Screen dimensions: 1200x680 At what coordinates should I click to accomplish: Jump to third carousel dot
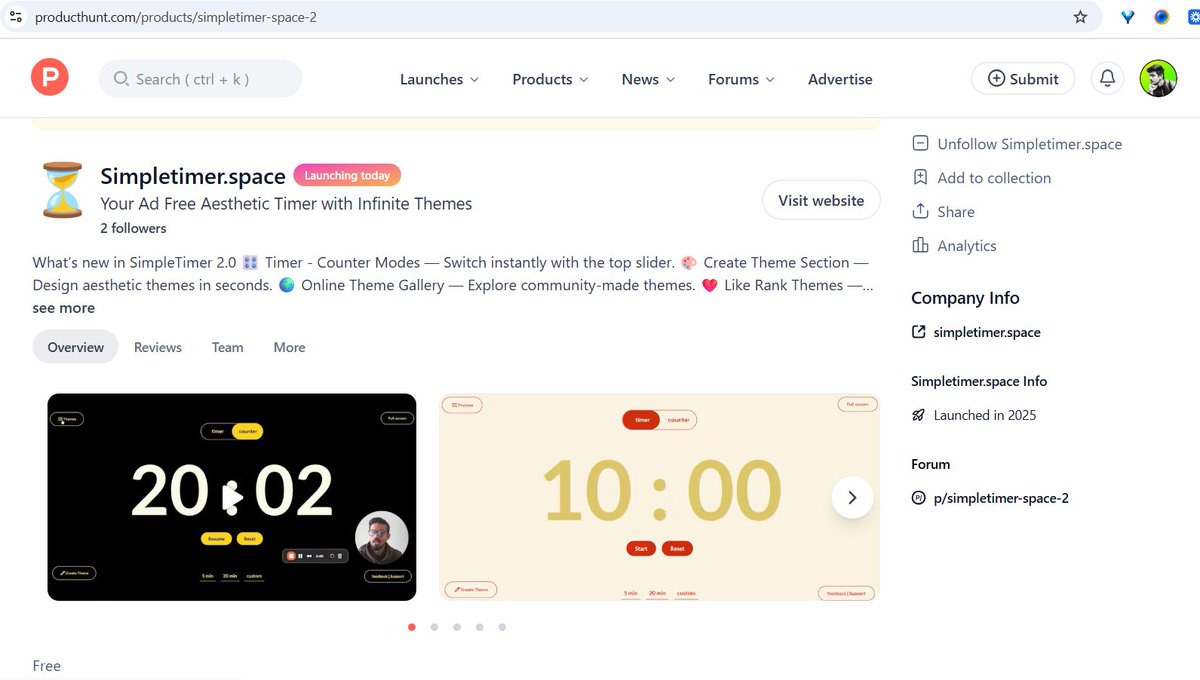pos(457,627)
